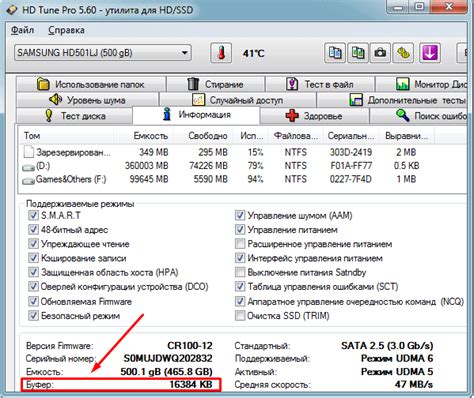Toggle the S.M.A.R.T checkbox
The height and width of the screenshot is (398, 474).
point(33,215)
